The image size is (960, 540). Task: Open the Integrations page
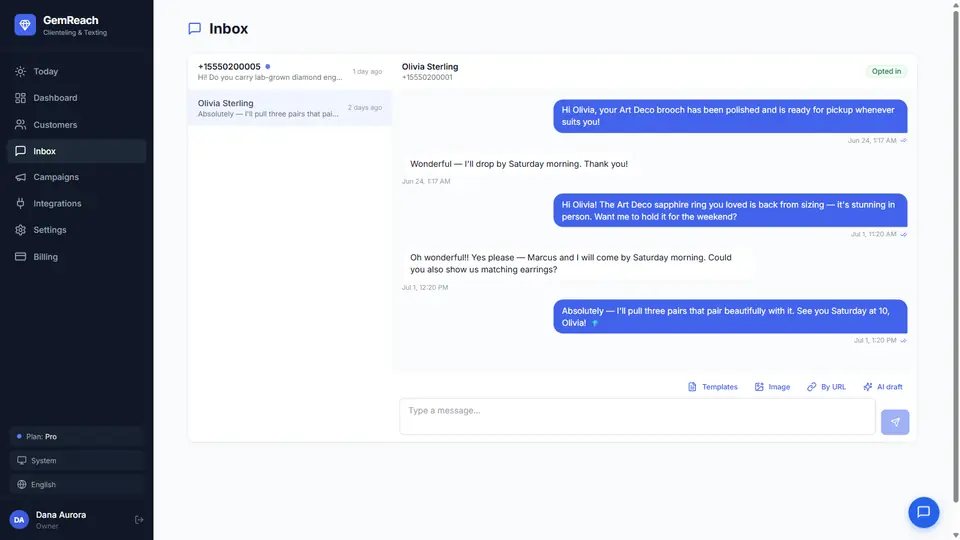tap(77, 203)
